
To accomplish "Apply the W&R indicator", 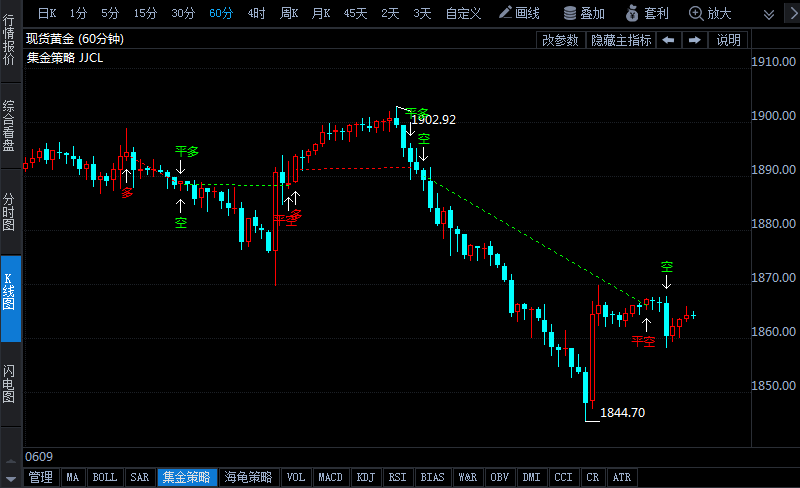I will click(467, 477).
